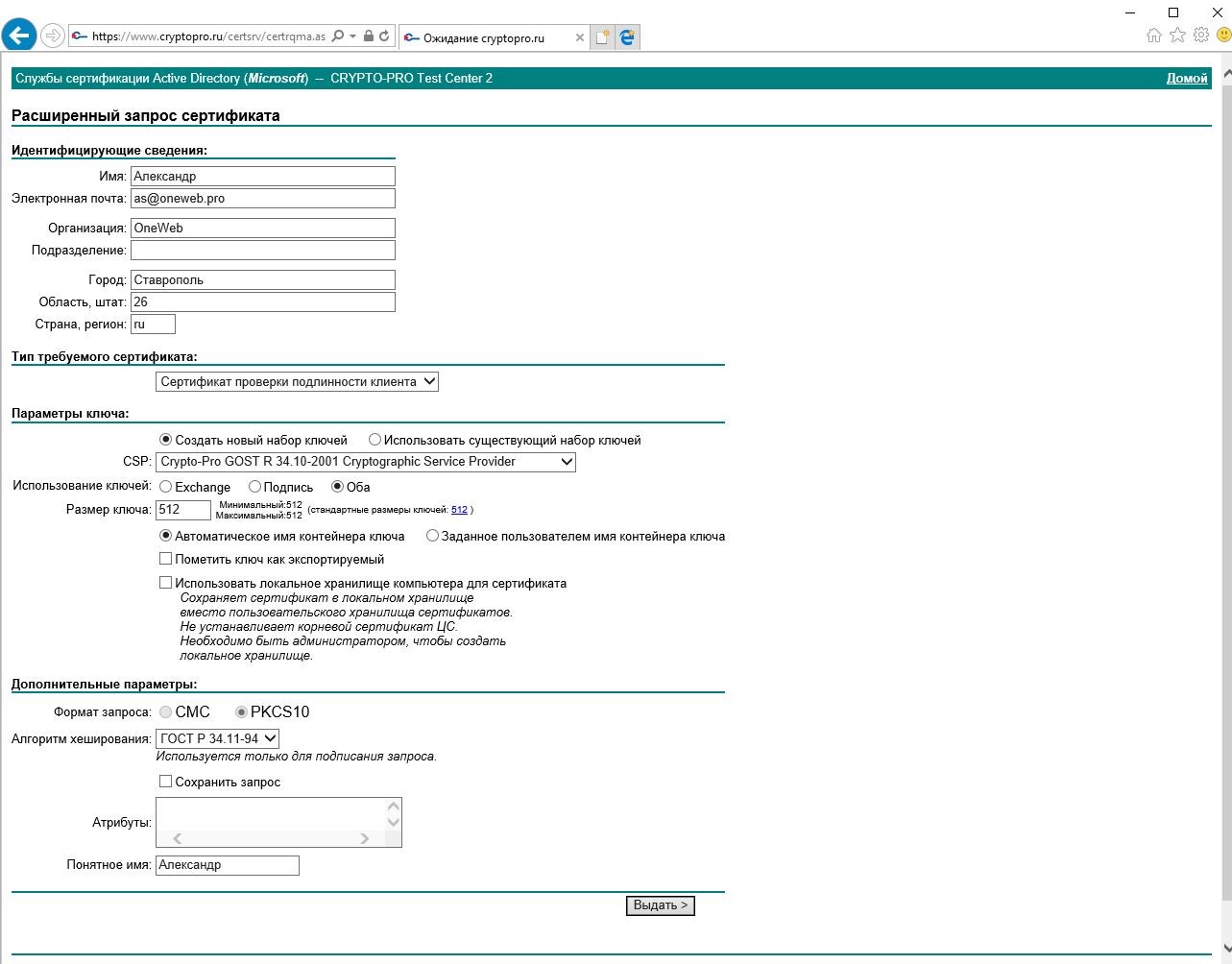This screenshot has height=964, width=1232.
Task: Select "Использовать существующий набор ключей" radio
Action: coord(374,440)
